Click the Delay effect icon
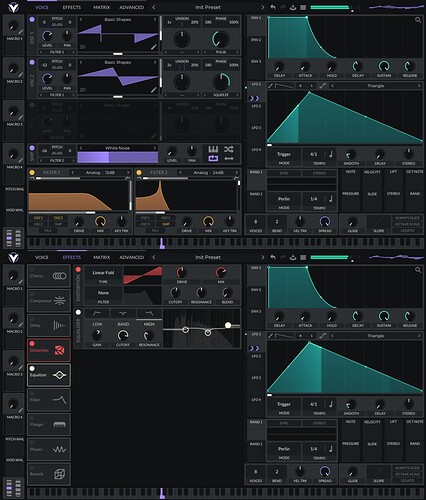 point(60,325)
